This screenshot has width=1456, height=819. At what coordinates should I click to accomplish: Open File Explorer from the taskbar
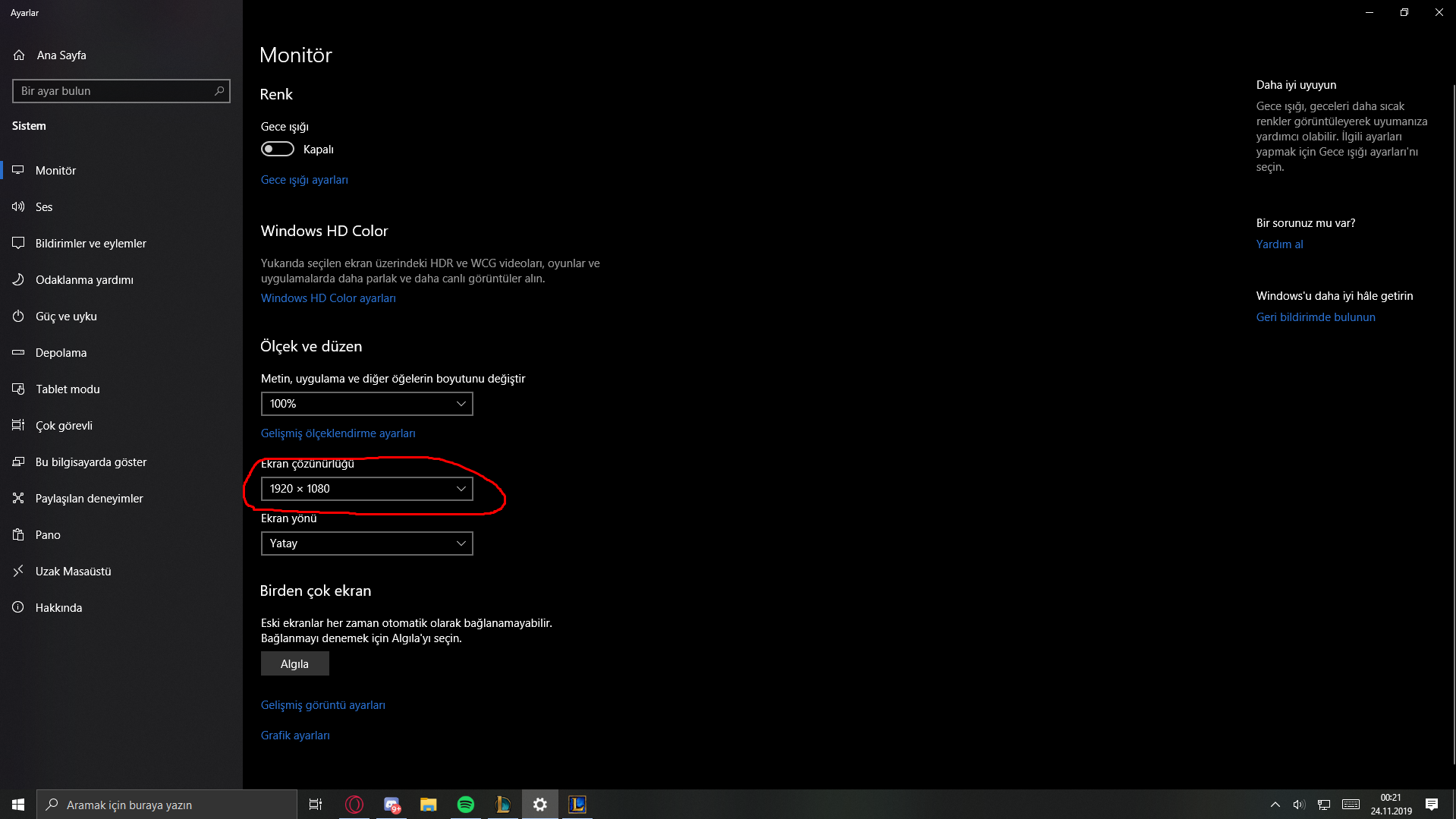coord(429,805)
